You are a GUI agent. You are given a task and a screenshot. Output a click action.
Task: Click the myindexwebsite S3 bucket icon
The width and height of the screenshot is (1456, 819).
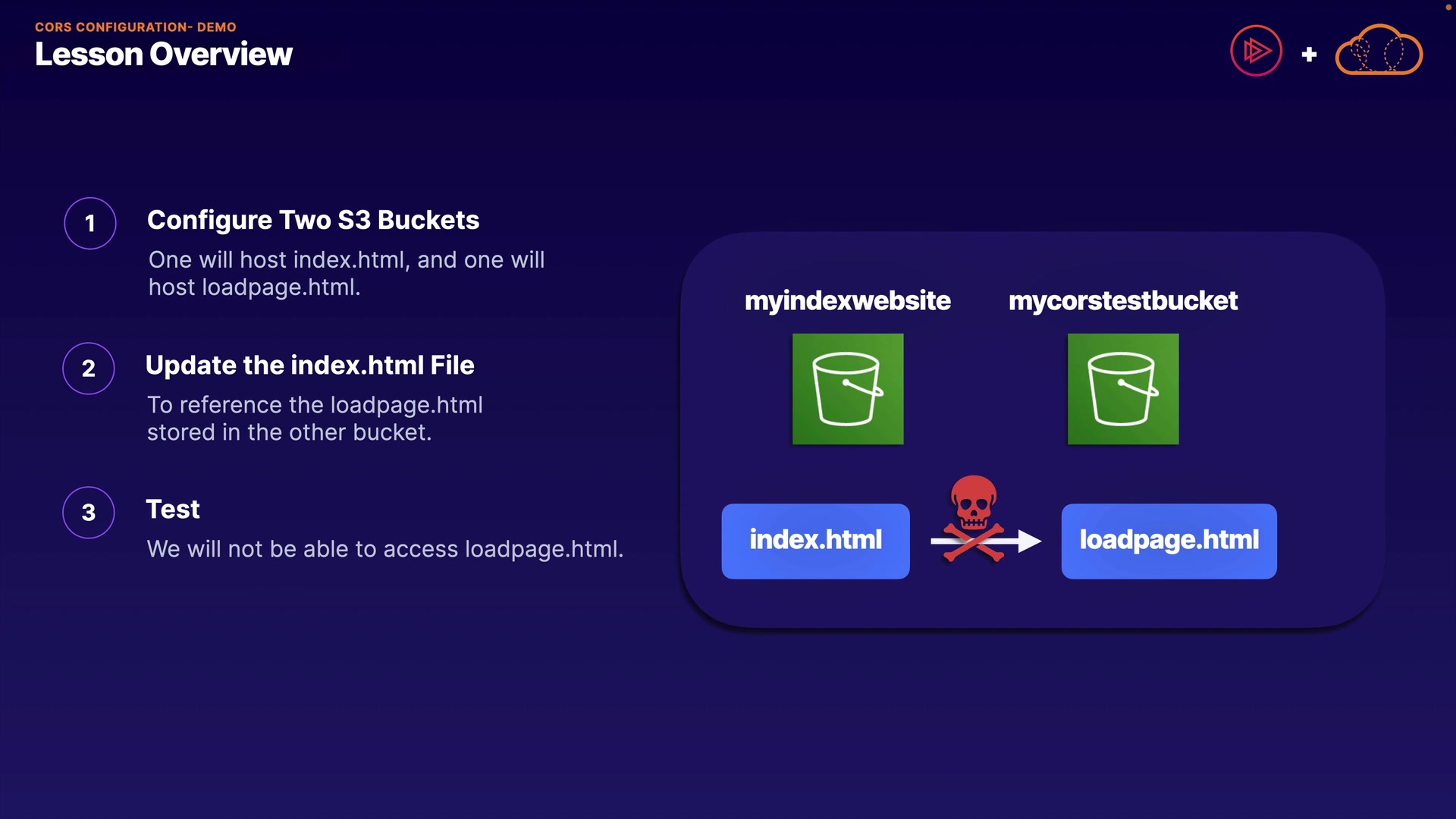point(848,389)
